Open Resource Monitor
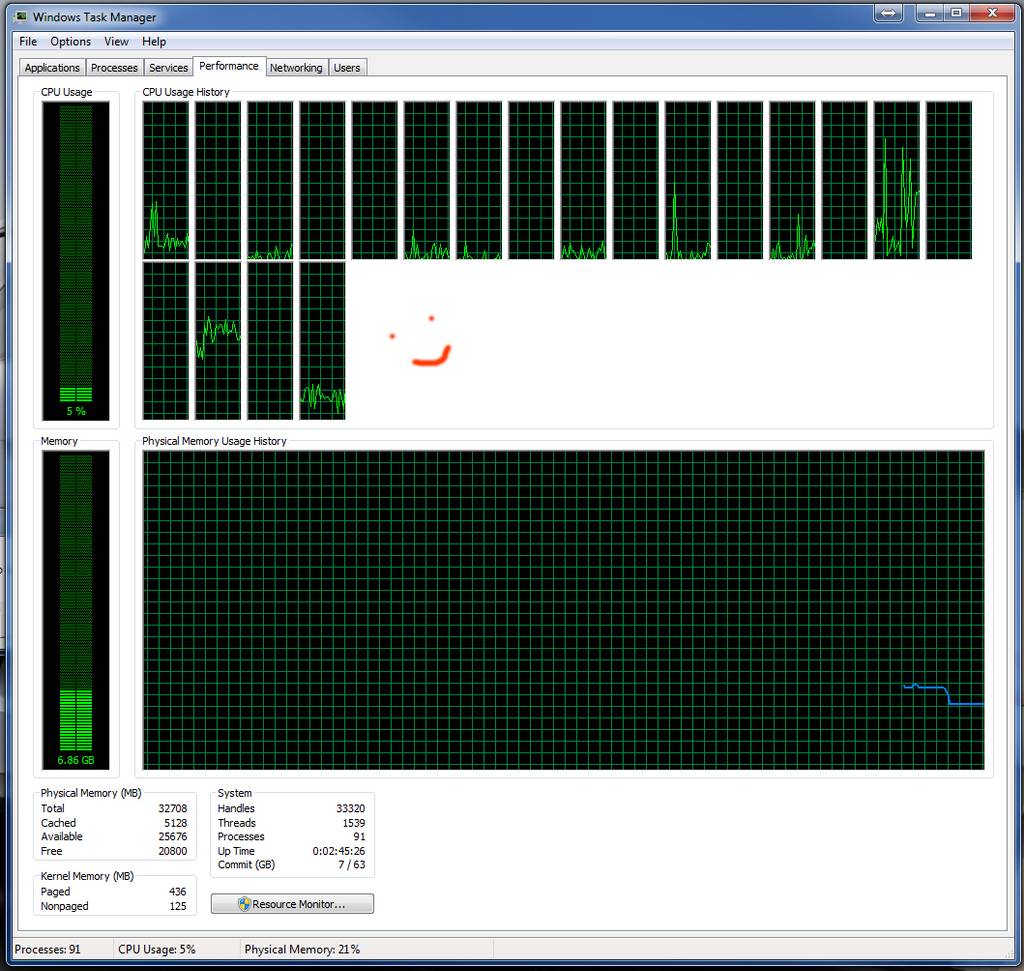The image size is (1024, 971). 292,904
